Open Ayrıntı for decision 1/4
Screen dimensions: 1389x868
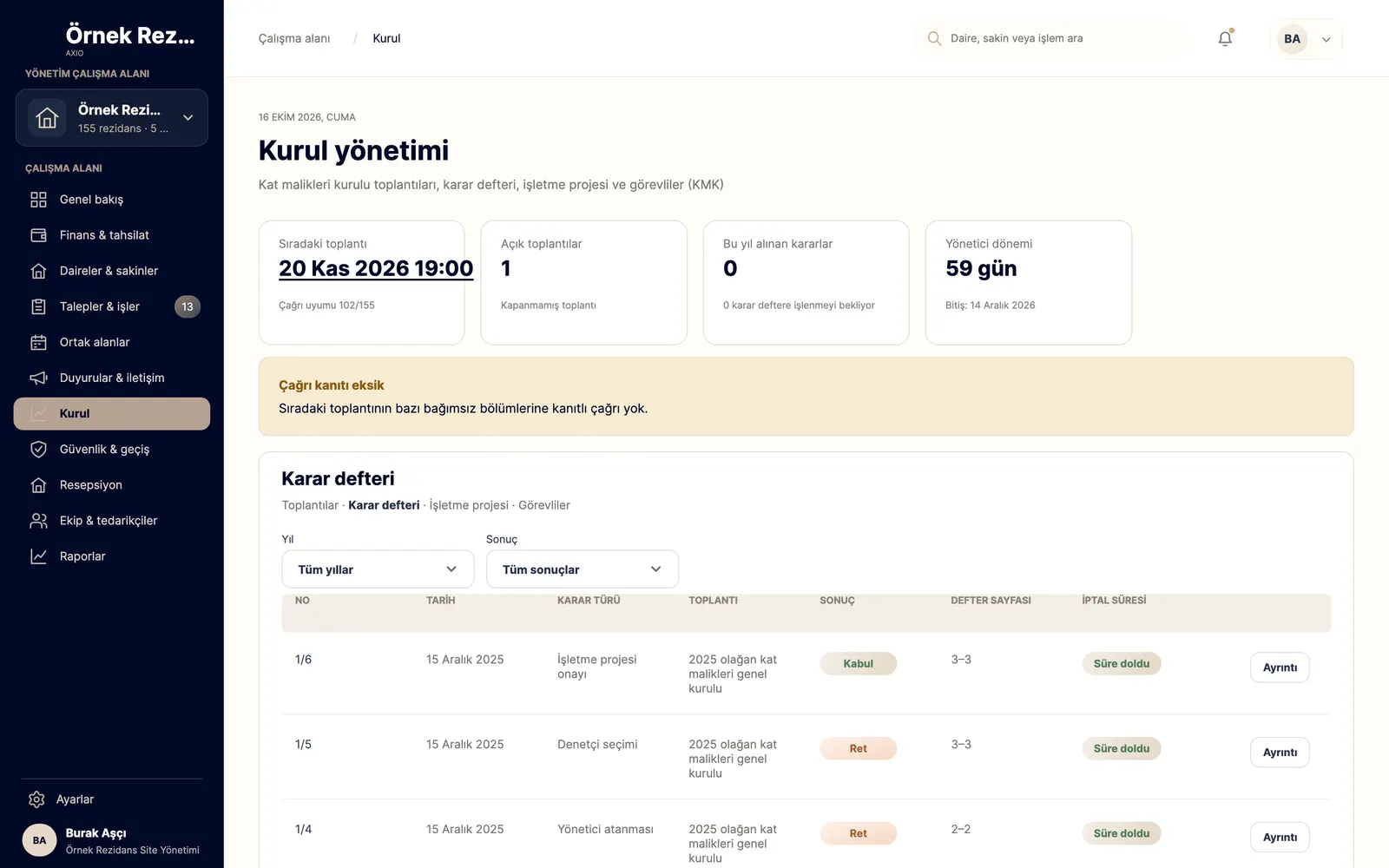(1280, 838)
